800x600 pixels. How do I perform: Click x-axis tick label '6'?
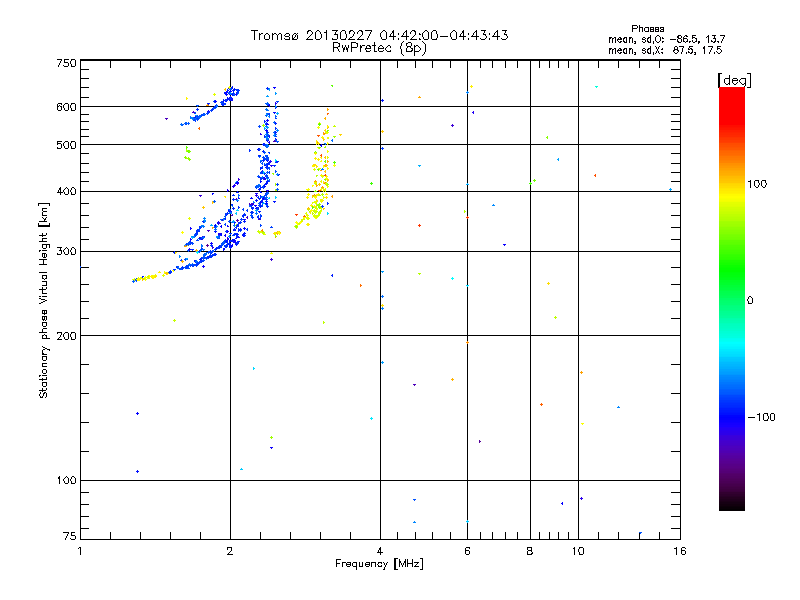(x=467, y=551)
